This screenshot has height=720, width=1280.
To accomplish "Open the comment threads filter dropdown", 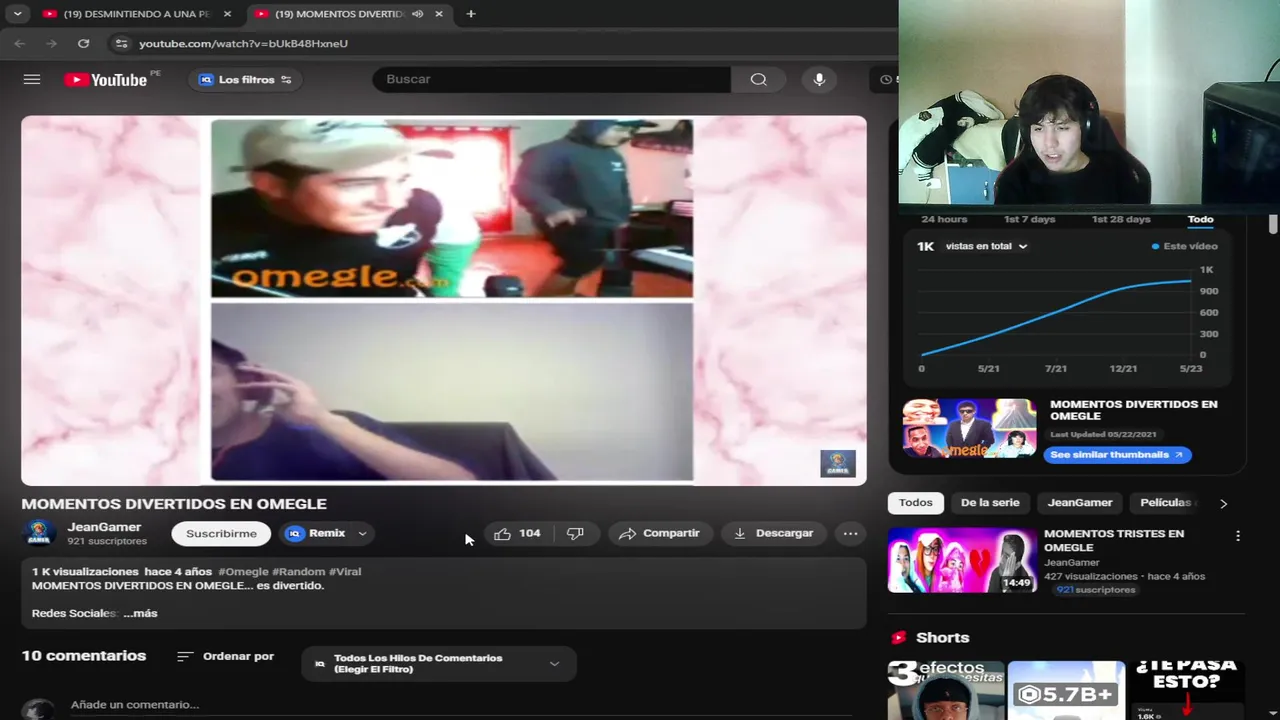I will click(x=439, y=663).
